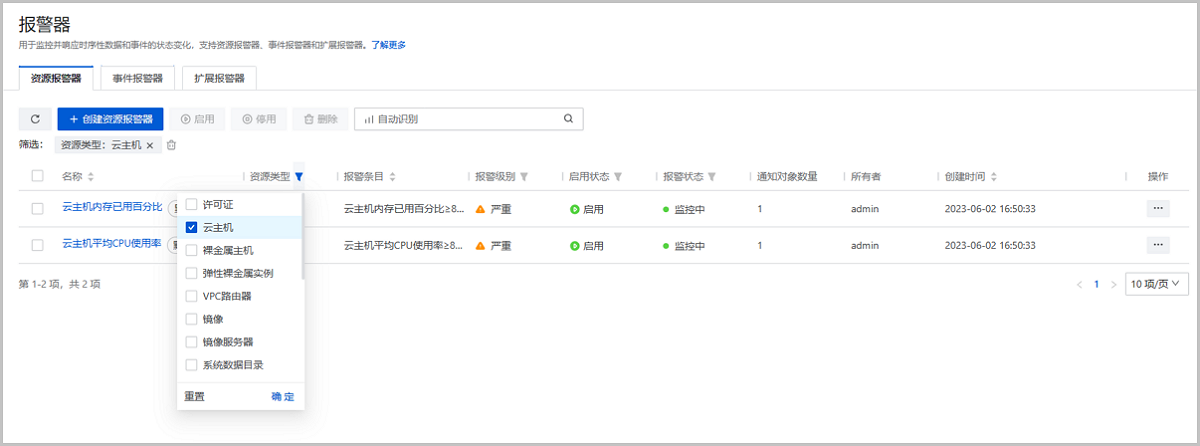Image resolution: width=1200 pixels, height=446 pixels.
Task: Click the 创建资源报警器 button
Action: [x=110, y=119]
